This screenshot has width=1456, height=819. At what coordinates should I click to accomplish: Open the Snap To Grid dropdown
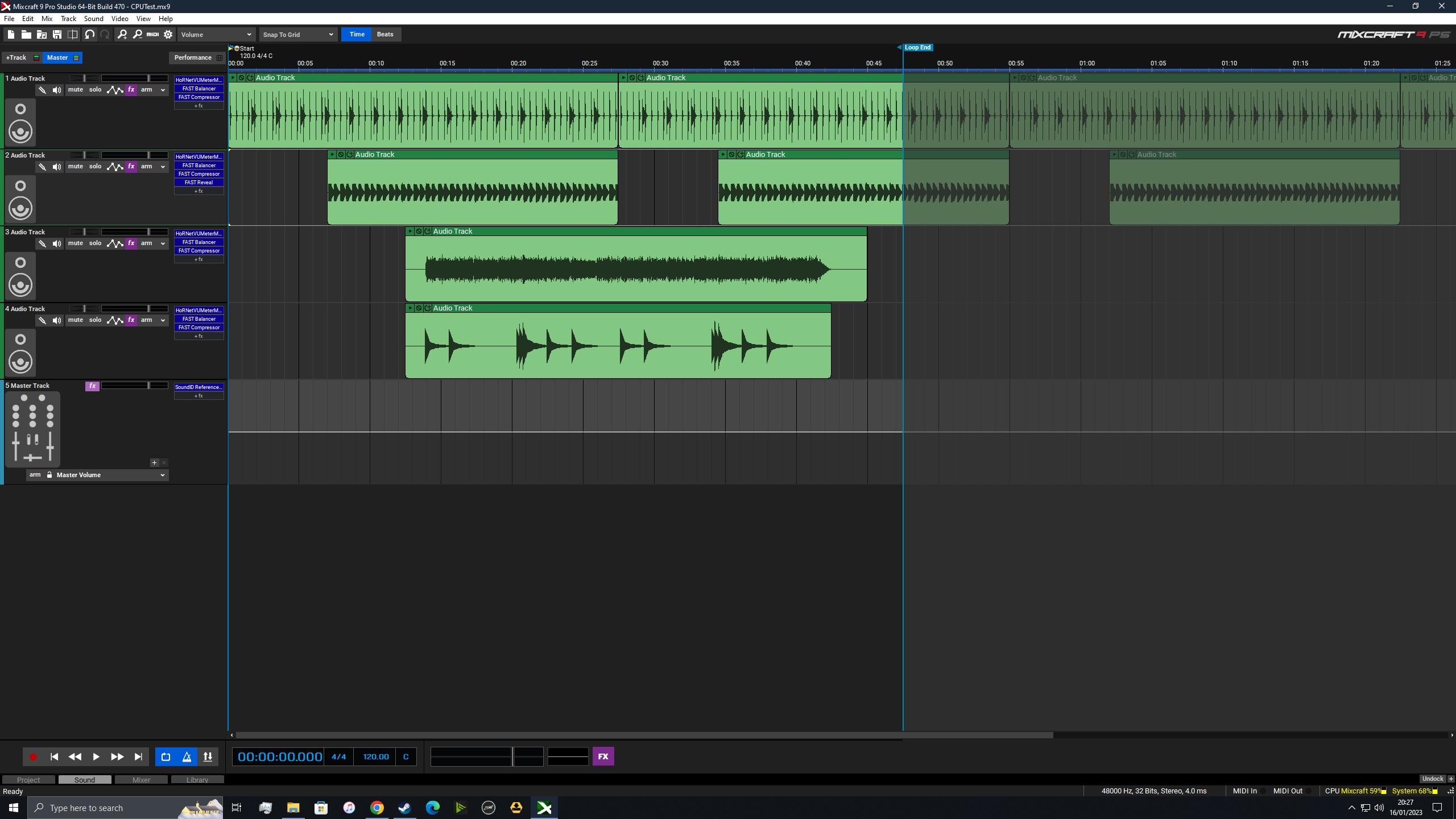coord(298,35)
